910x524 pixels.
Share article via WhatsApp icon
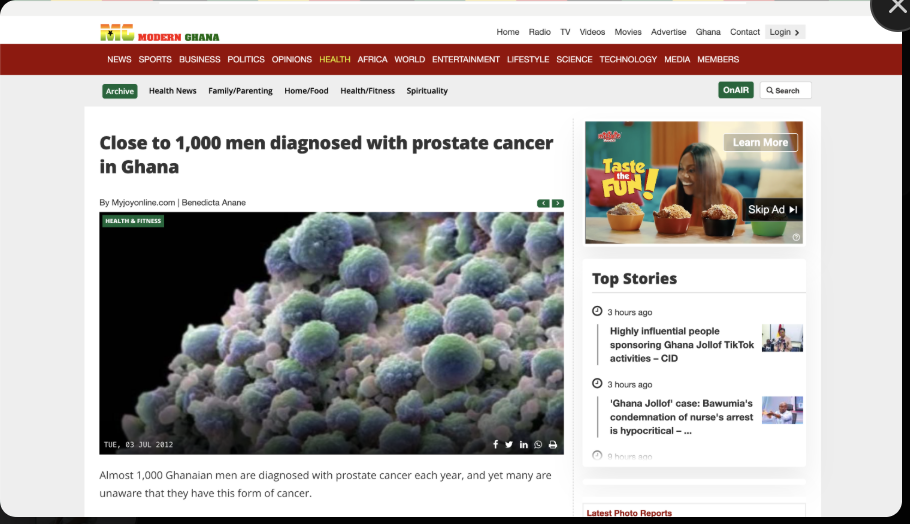(x=538, y=445)
